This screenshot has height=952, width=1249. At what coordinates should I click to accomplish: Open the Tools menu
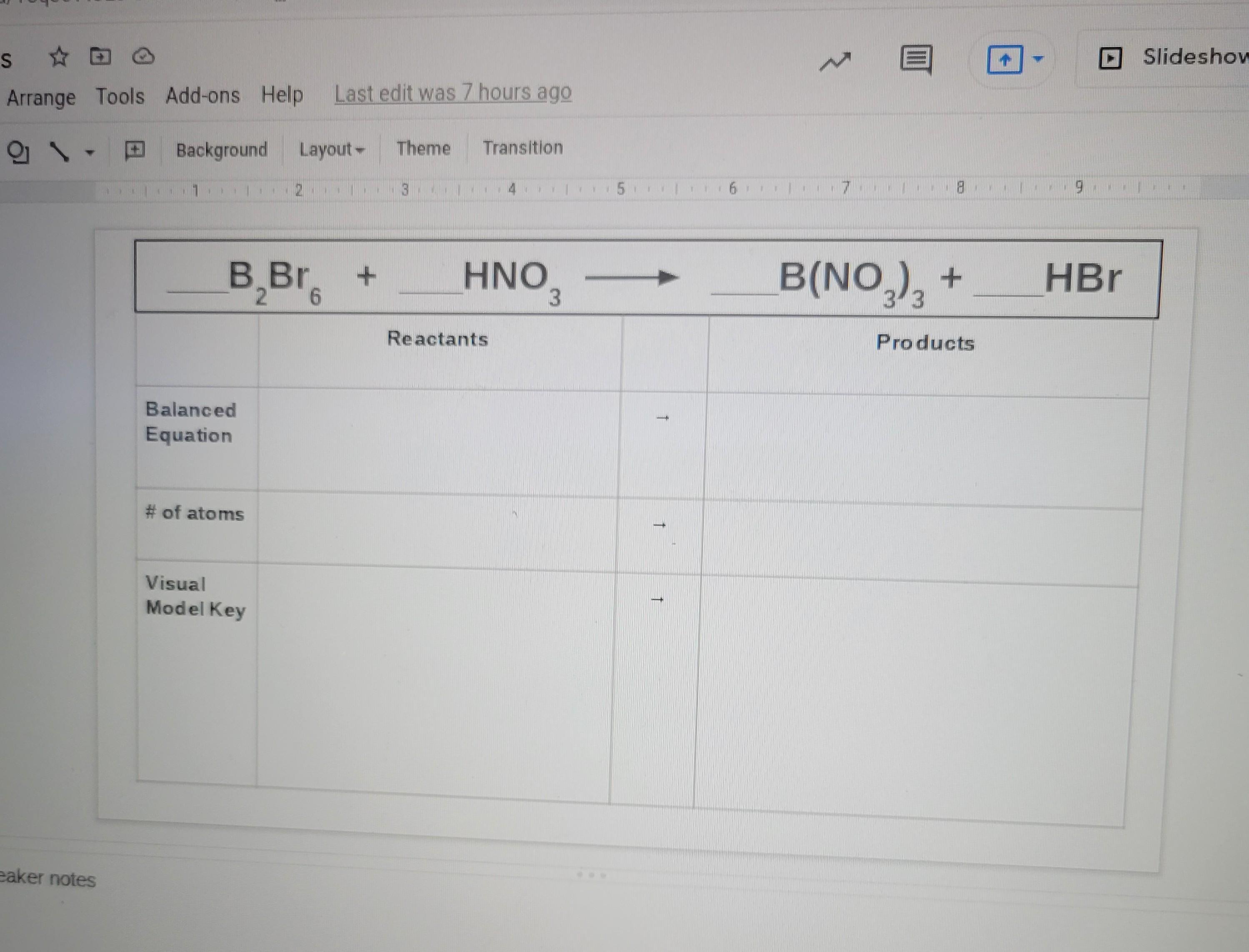coord(120,96)
